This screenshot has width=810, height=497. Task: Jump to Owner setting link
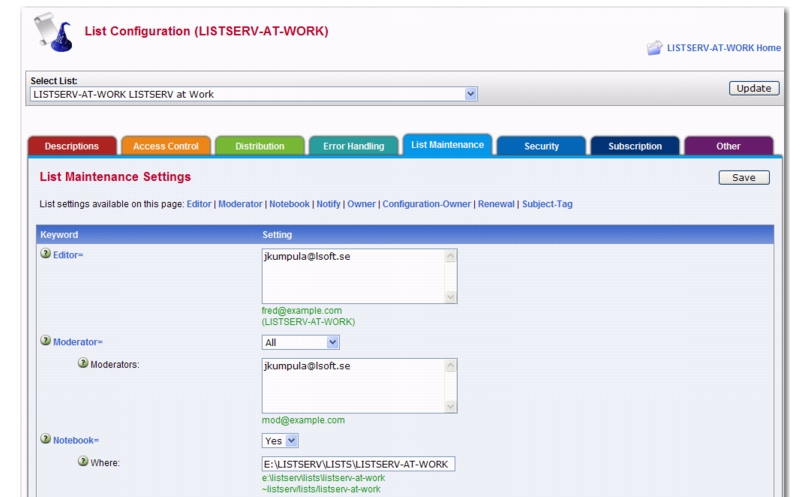pos(361,204)
